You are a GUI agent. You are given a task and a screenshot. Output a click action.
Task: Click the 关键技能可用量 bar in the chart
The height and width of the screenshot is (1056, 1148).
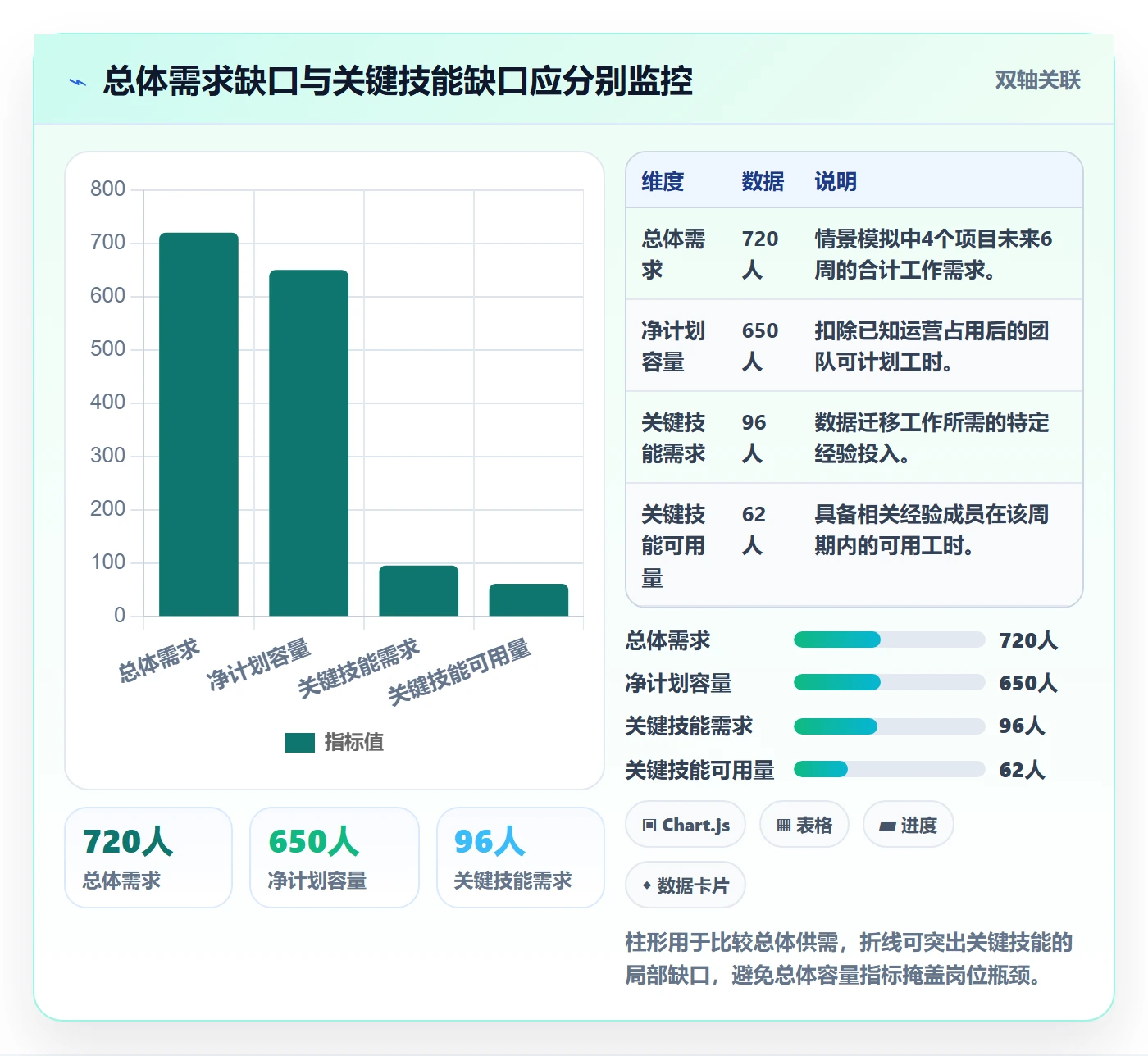tap(529, 600)
